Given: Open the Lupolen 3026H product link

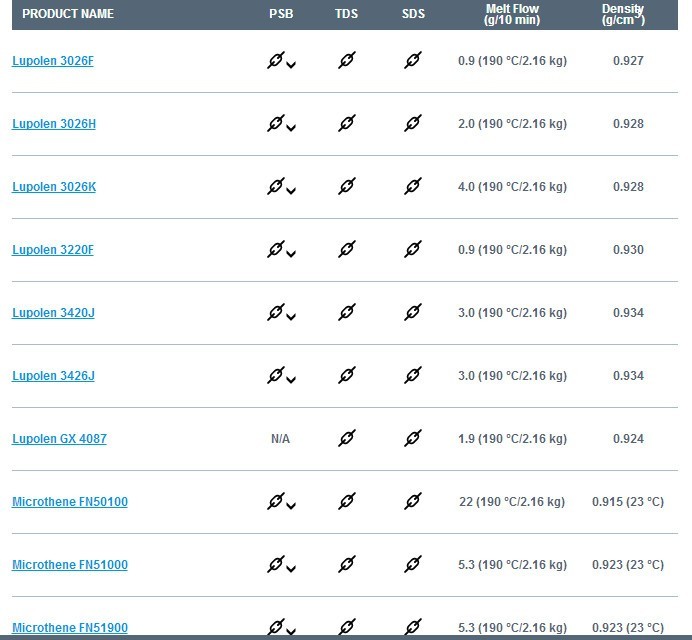Looking at the screenshot, I should [54, 124].
